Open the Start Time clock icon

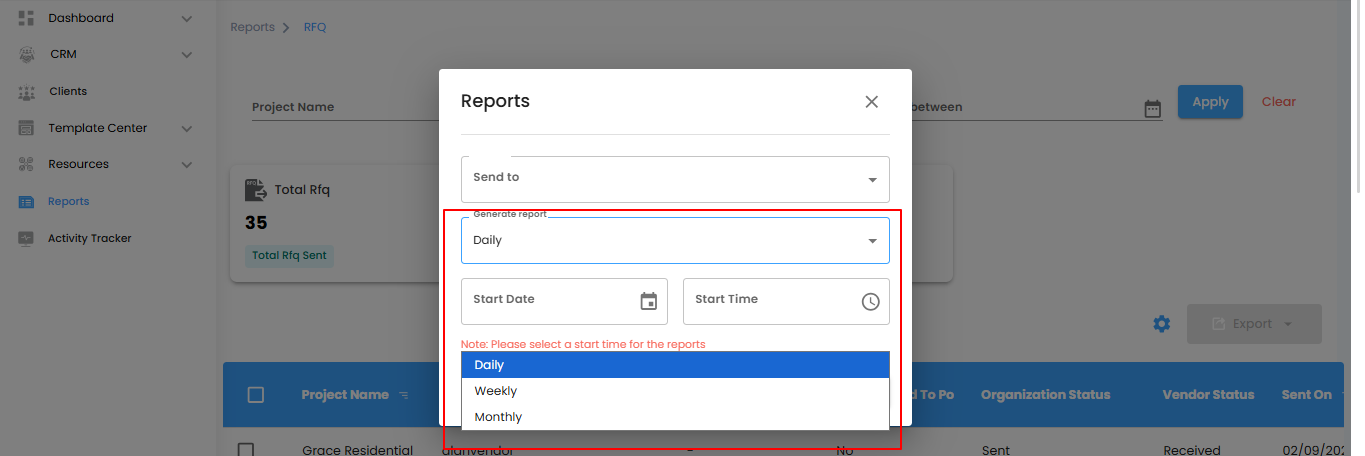870,301
